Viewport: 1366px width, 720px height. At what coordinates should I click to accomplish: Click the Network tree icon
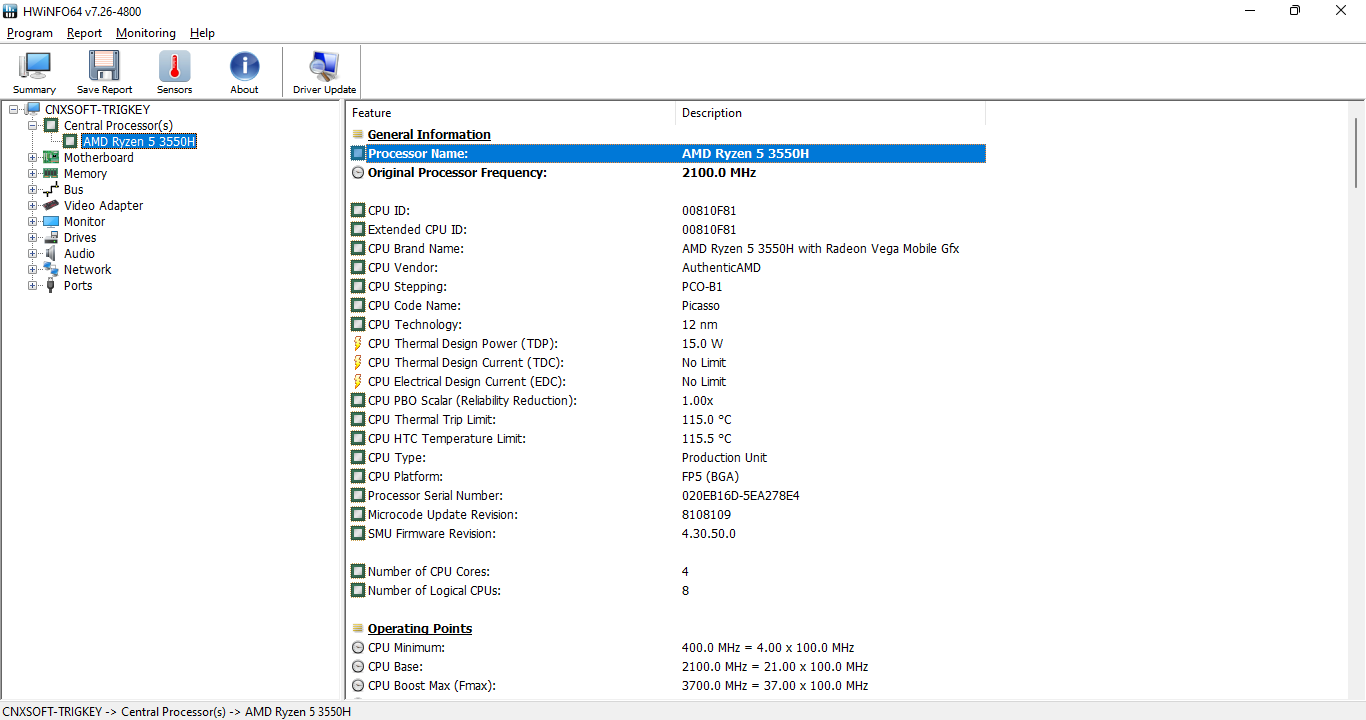click(x=51, y=269)
